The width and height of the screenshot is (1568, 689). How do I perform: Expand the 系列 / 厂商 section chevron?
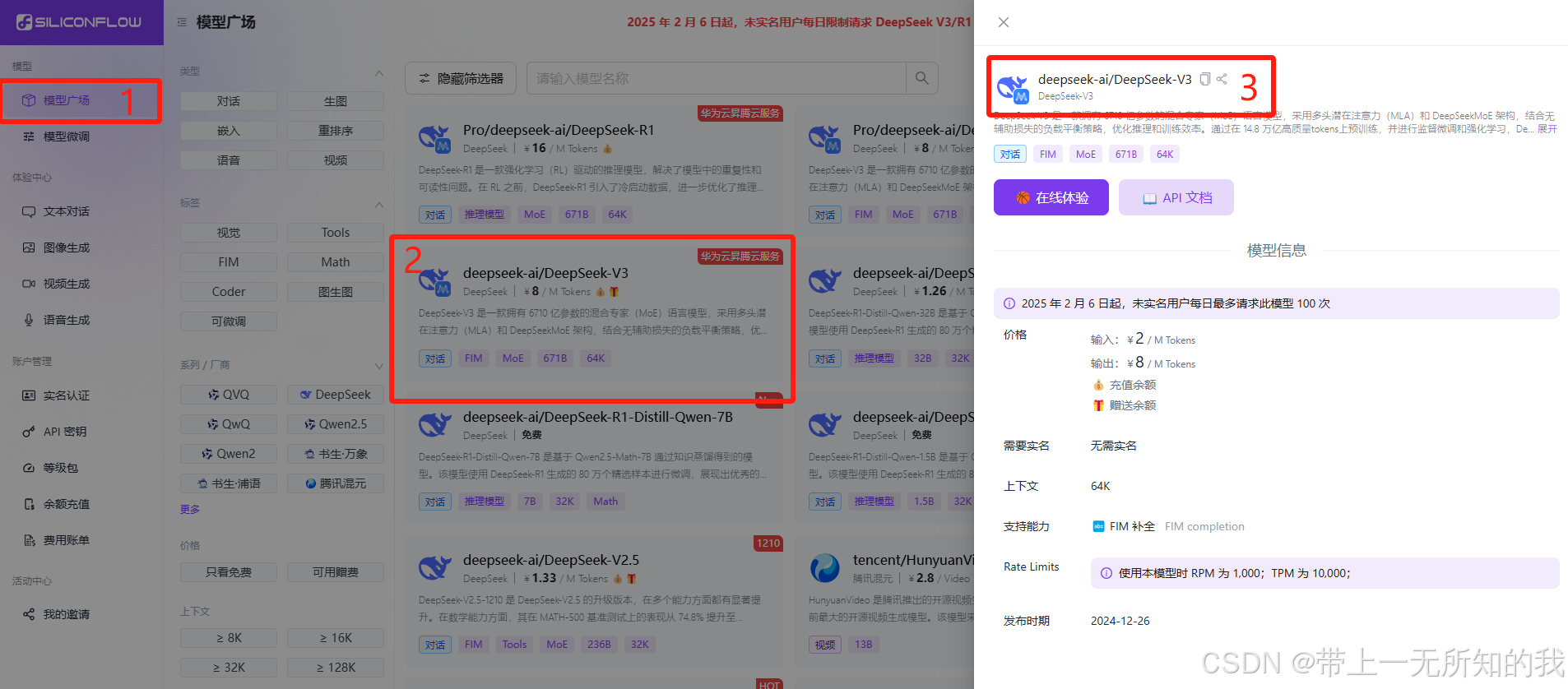click(x=379, y=366)
